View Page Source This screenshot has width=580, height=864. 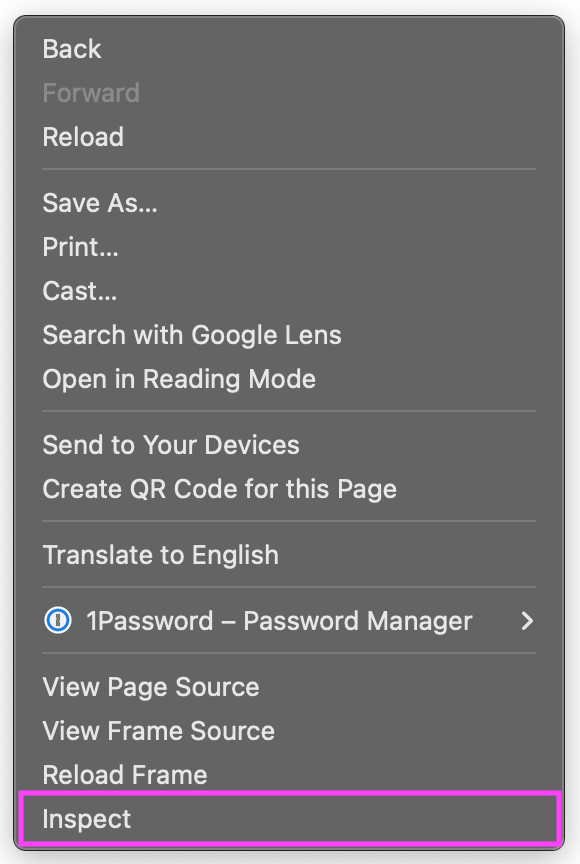click(150, 687)
